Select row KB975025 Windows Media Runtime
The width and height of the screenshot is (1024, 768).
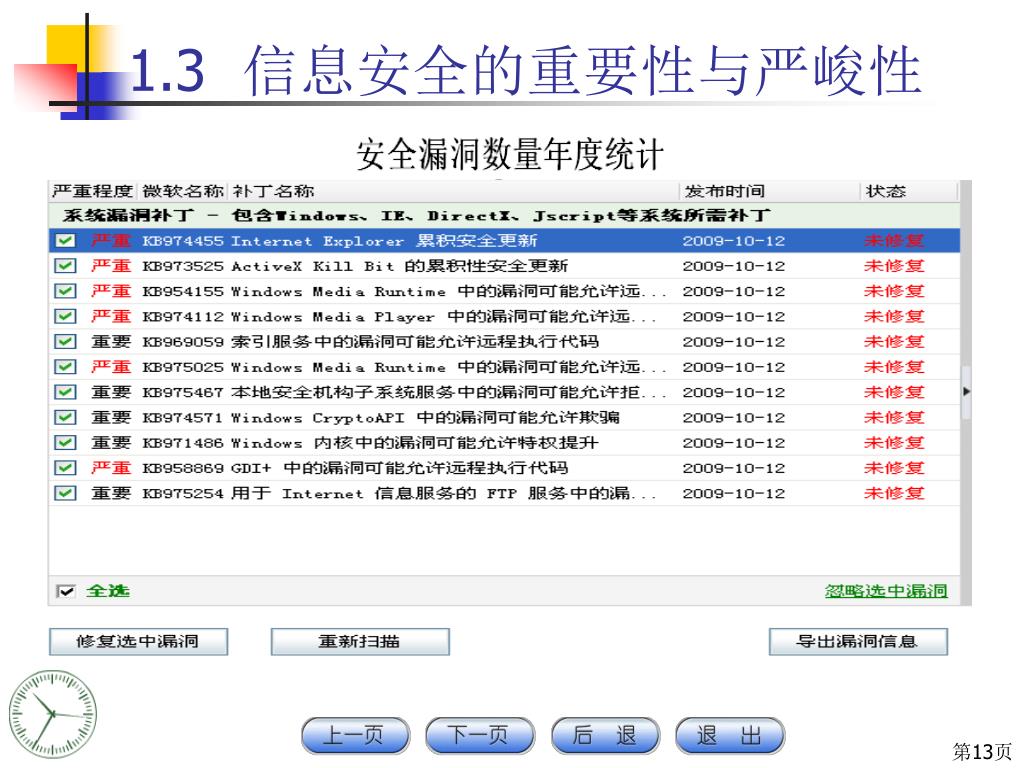tap(504, 367)
